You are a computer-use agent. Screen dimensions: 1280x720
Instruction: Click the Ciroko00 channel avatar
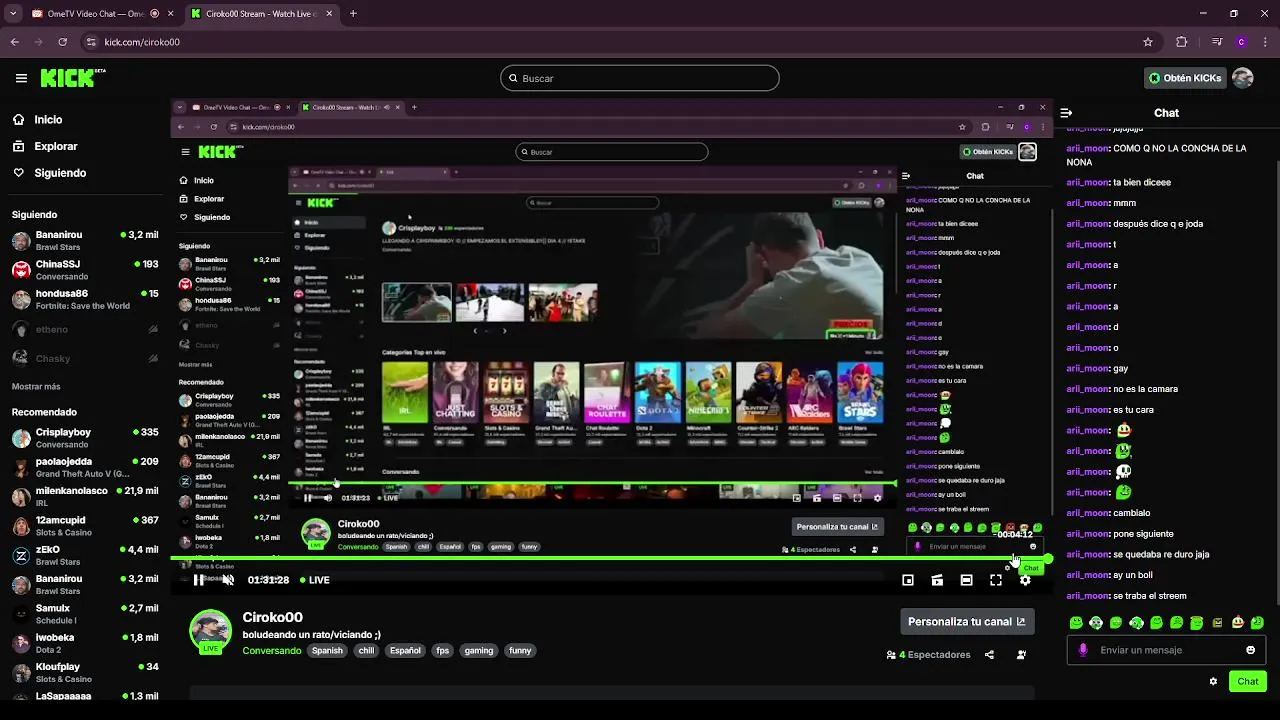(x=210, y=630)
